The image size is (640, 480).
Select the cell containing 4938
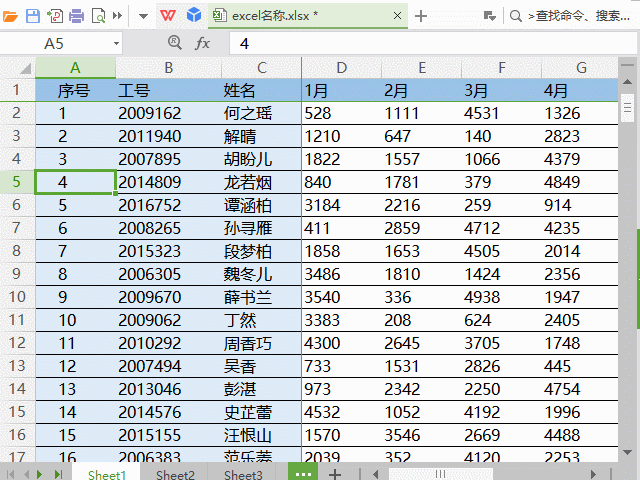[502, 297]
